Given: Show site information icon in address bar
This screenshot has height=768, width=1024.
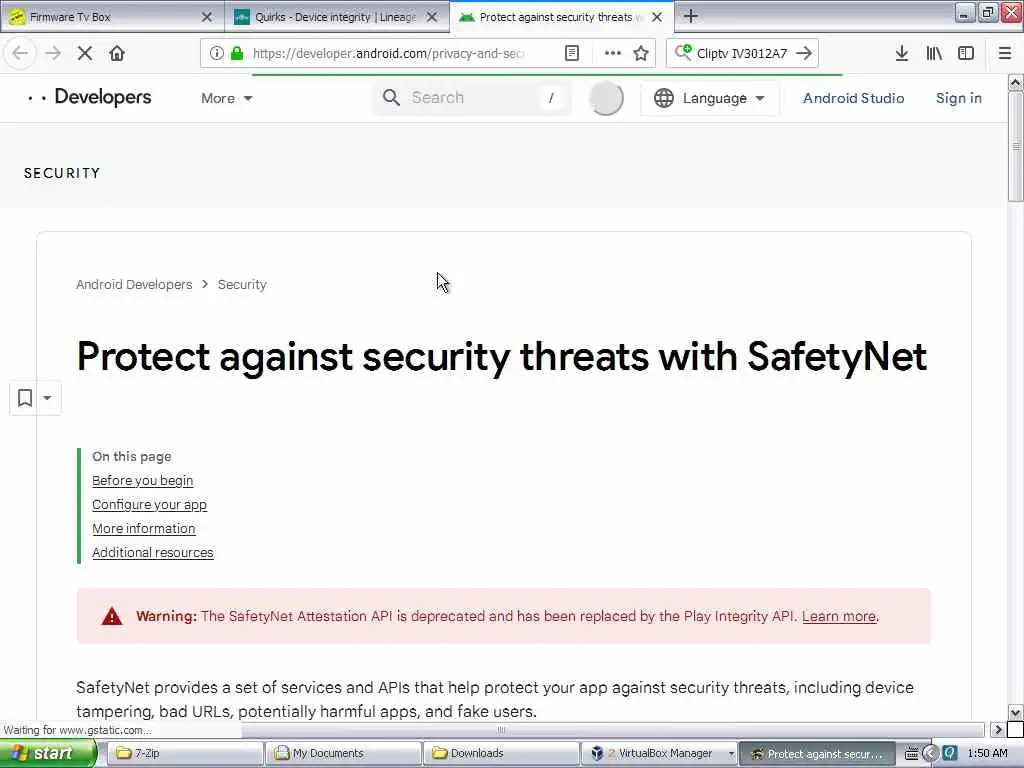Looking at the screenshot, I should pyautogui.click(x=216, y=53).
